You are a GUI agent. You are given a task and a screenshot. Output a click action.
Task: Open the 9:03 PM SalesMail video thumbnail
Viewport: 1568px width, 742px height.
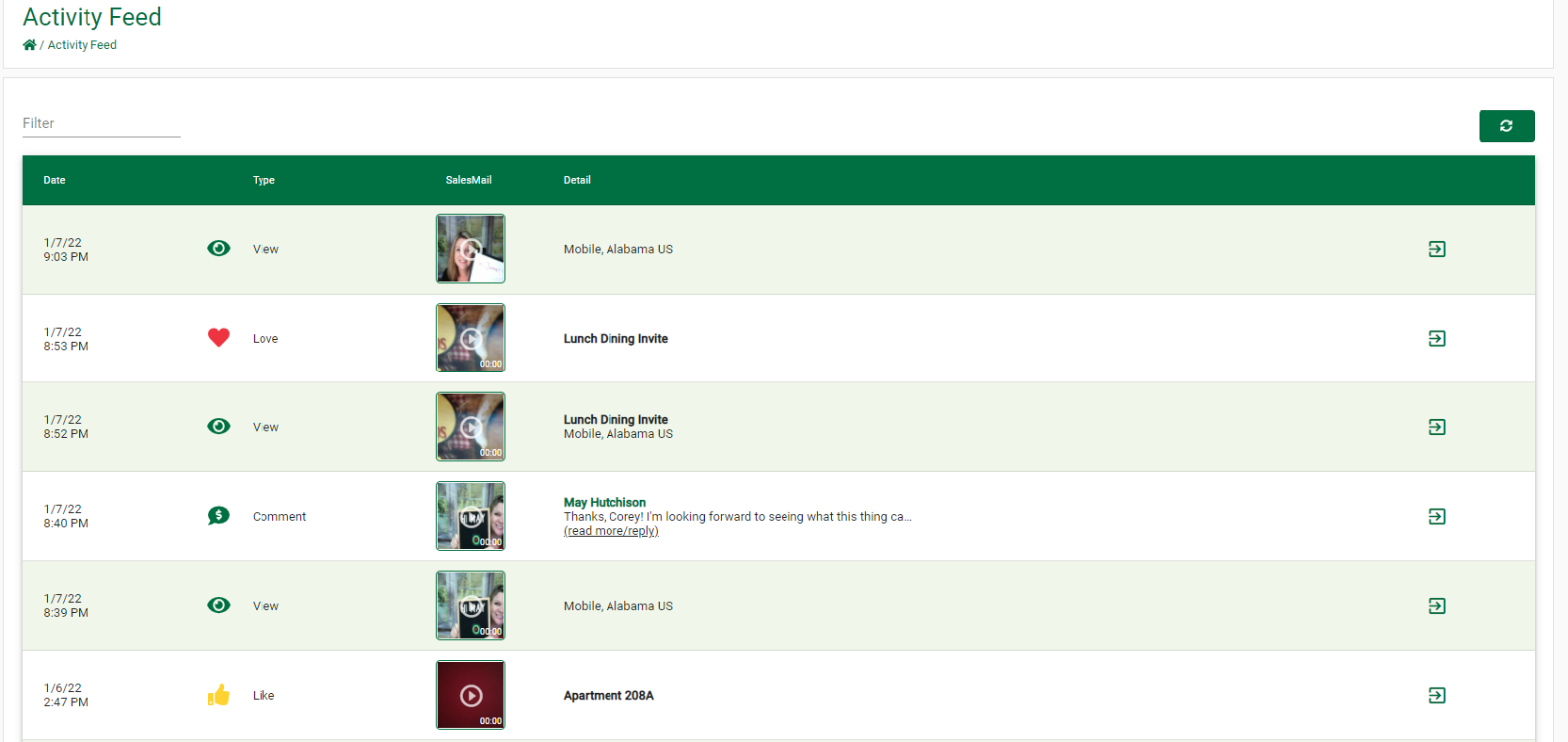pyautogui.click(x=471, y=249)
